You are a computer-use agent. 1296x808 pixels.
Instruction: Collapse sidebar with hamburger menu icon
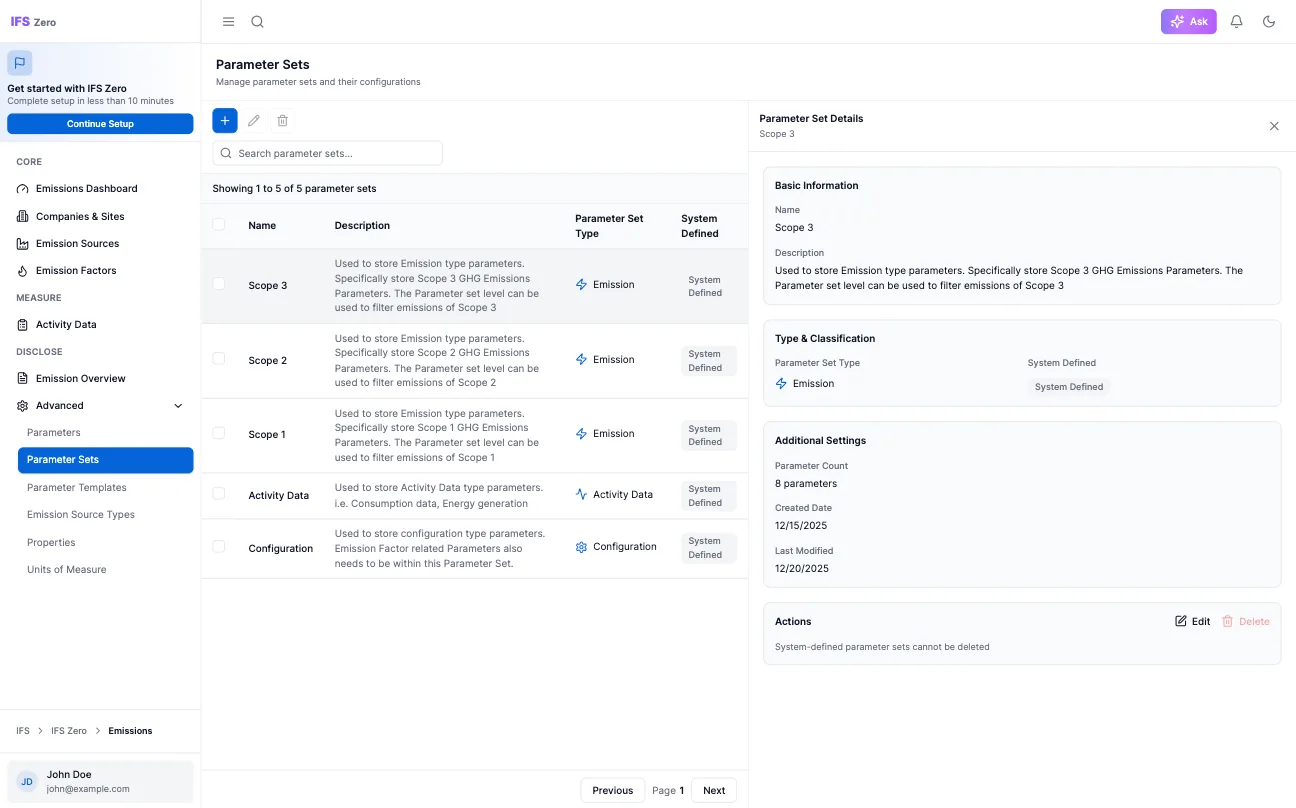pos(229,22)
